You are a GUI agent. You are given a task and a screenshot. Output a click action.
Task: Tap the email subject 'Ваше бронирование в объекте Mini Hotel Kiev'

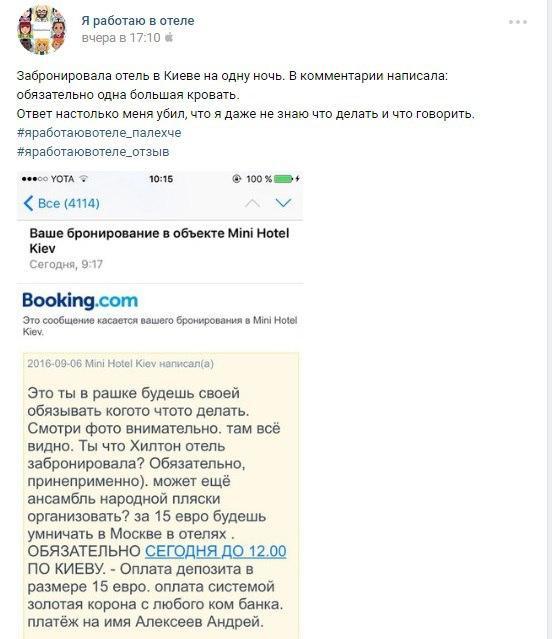[x=159, y=240]
